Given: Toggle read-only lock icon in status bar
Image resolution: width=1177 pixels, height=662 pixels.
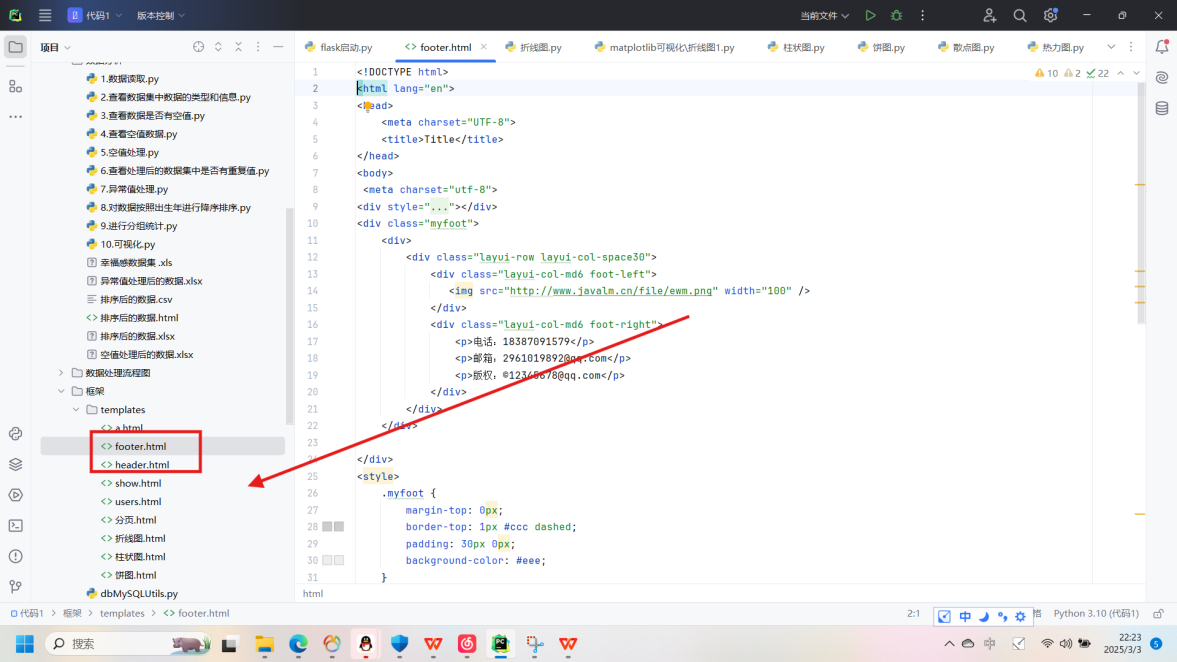Looking at the screenshot, I should pyautogui.click(x=1158, y=613).
